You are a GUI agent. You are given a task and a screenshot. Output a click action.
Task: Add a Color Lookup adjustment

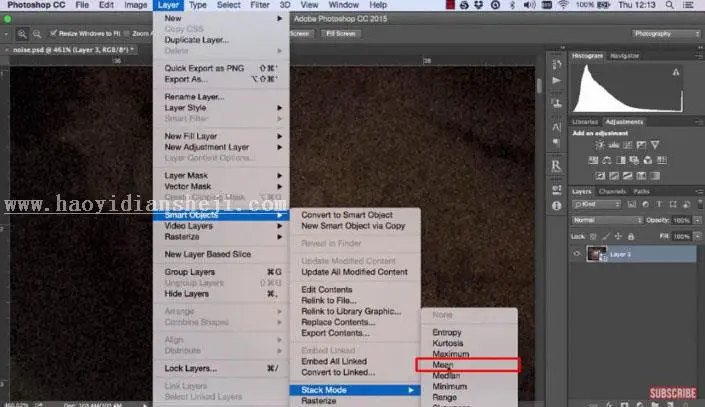click(x=662, y=160)
